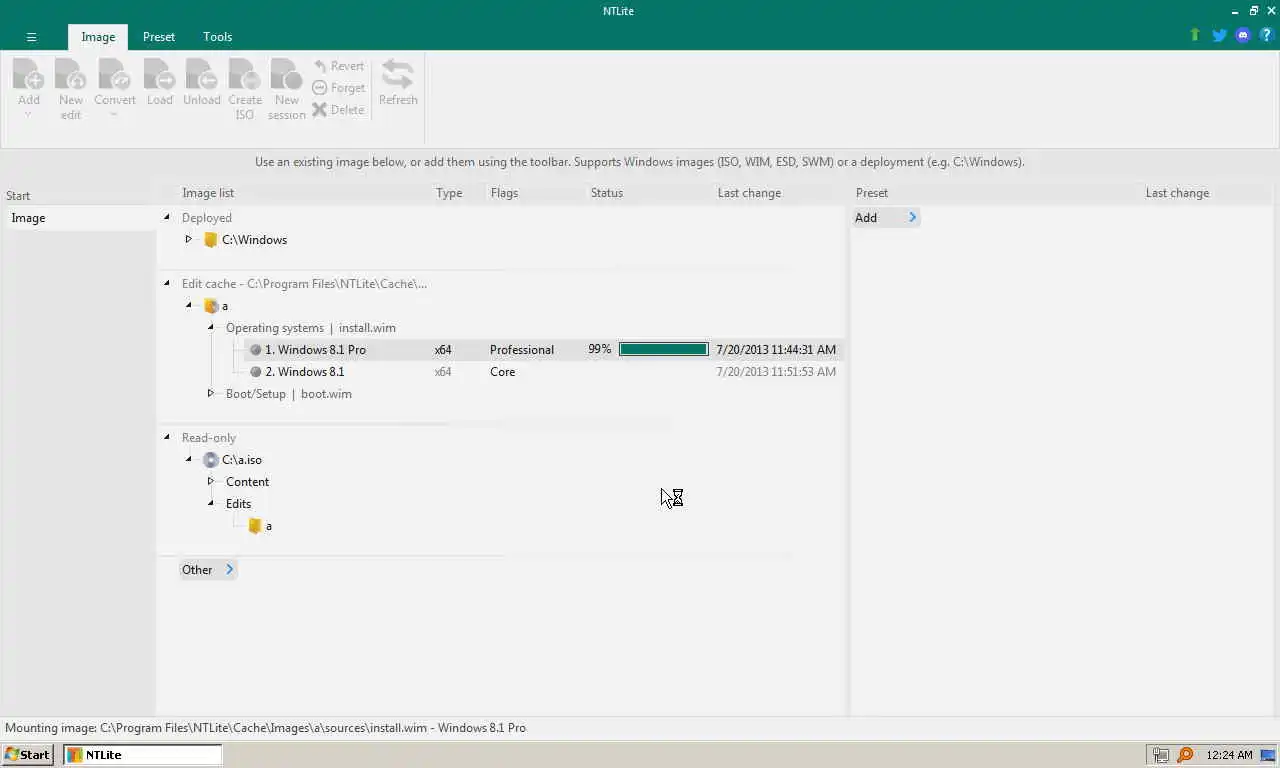Click the 'Core' flag cell
1280x768 pixels.
point(503,372)
